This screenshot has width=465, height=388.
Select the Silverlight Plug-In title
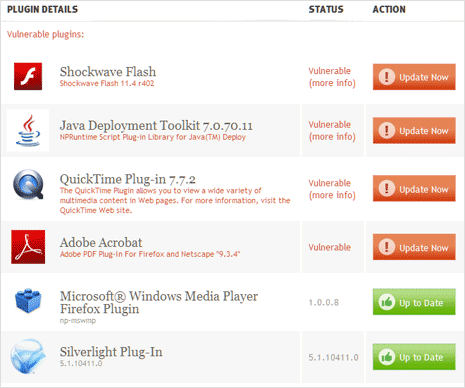pyautogui.click(x=111, y=352)
